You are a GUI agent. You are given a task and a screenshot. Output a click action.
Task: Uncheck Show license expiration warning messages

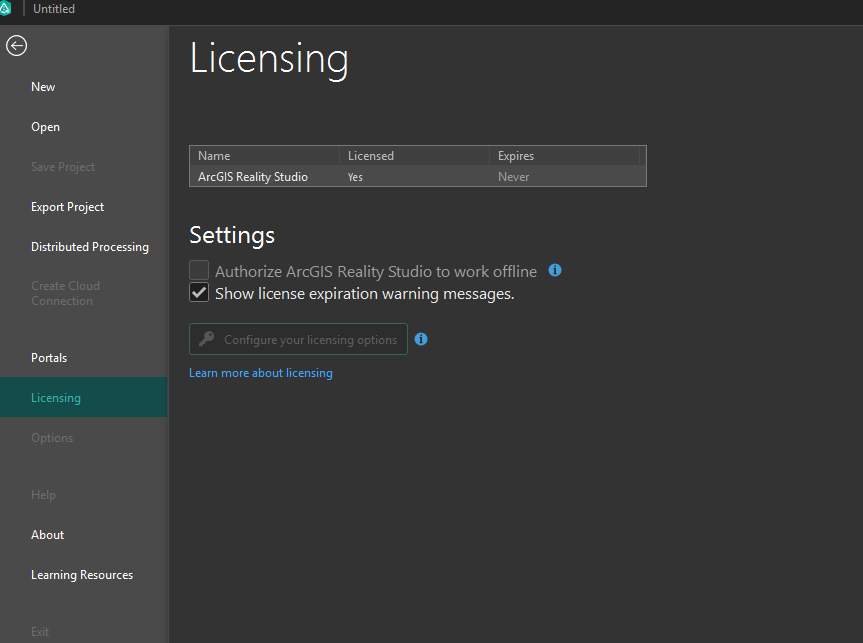[x=200, y=293]
